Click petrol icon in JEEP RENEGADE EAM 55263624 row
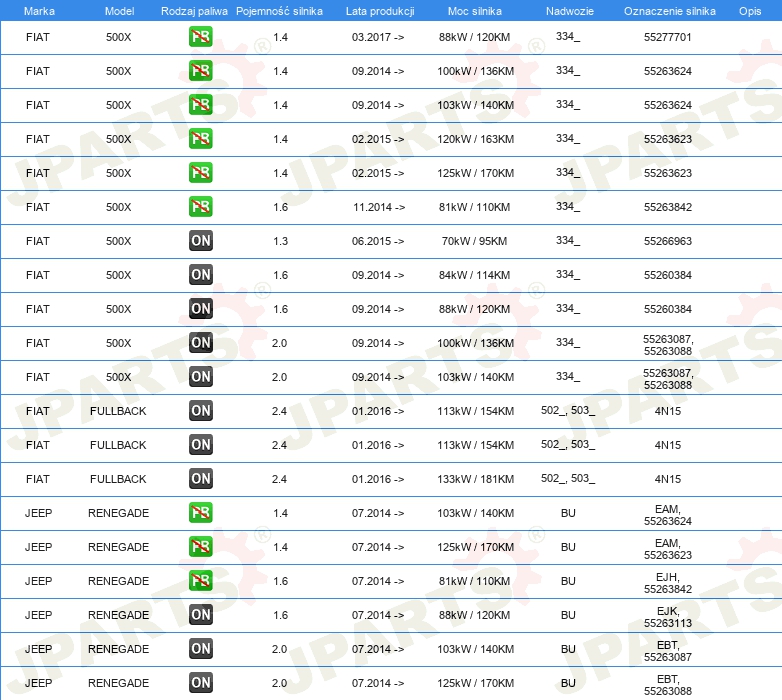The image size is (782, 700). 200,513
